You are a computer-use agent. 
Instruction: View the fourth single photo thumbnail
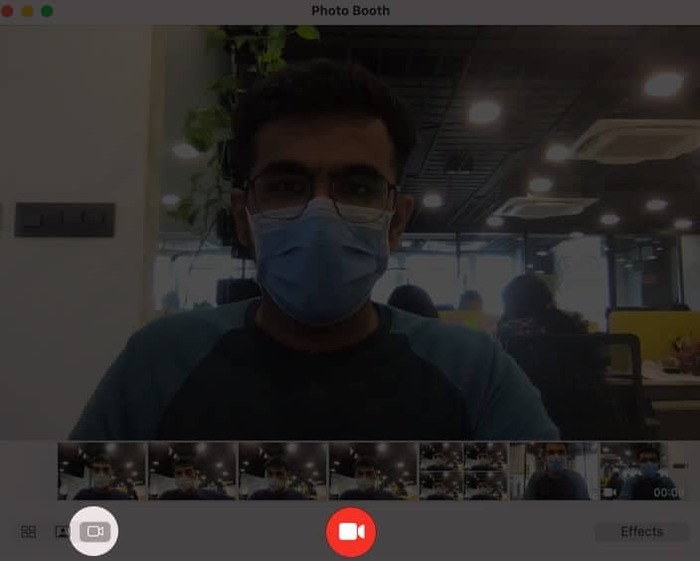pos(373,471)
